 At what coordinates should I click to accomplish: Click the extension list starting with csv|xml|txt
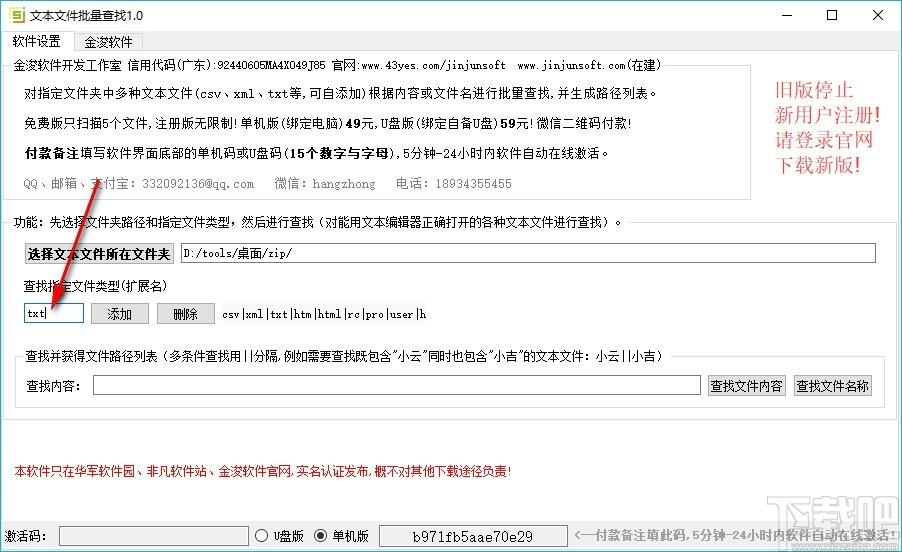(324, 314)
